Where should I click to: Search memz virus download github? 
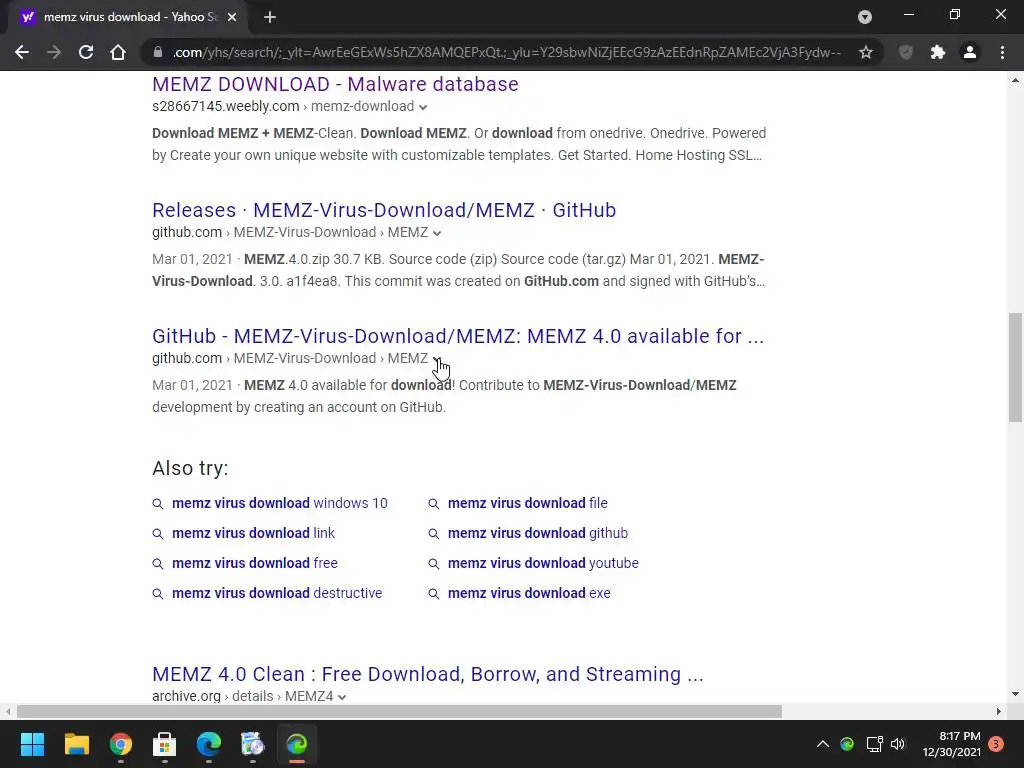(537, 533)
